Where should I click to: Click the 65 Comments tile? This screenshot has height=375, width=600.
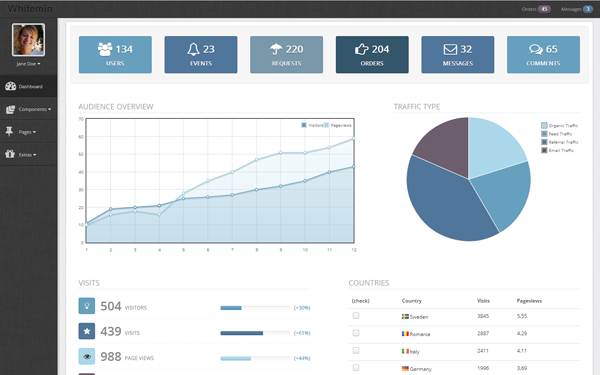(543, 55)
